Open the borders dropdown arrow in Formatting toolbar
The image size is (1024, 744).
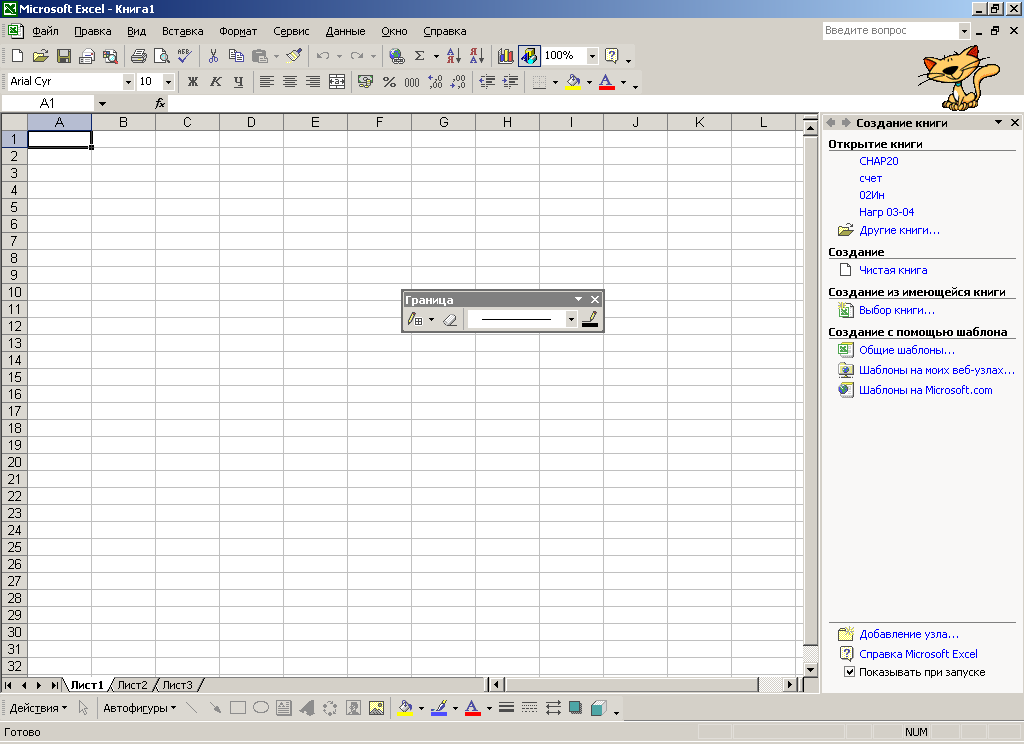(x=555, y=82)
